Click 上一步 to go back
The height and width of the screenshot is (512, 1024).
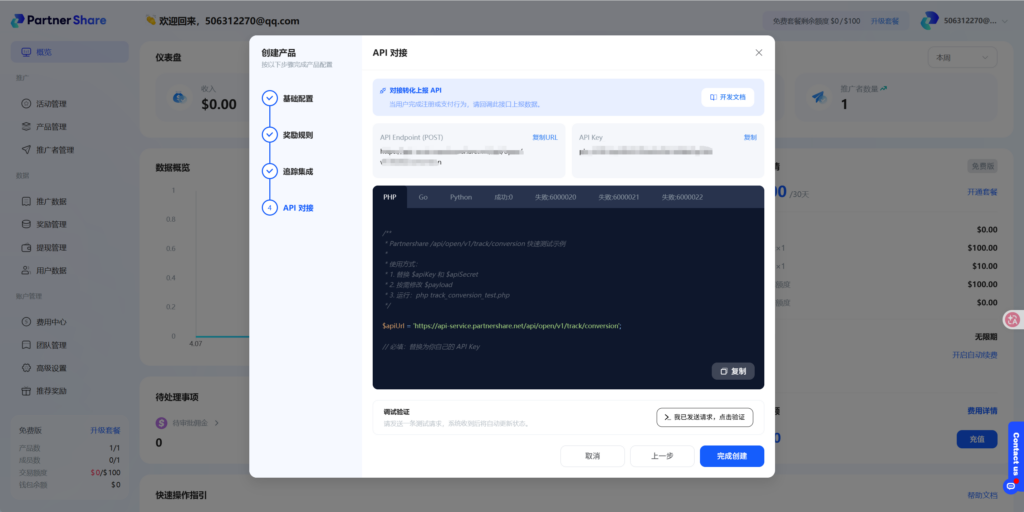tap(661, 456)
